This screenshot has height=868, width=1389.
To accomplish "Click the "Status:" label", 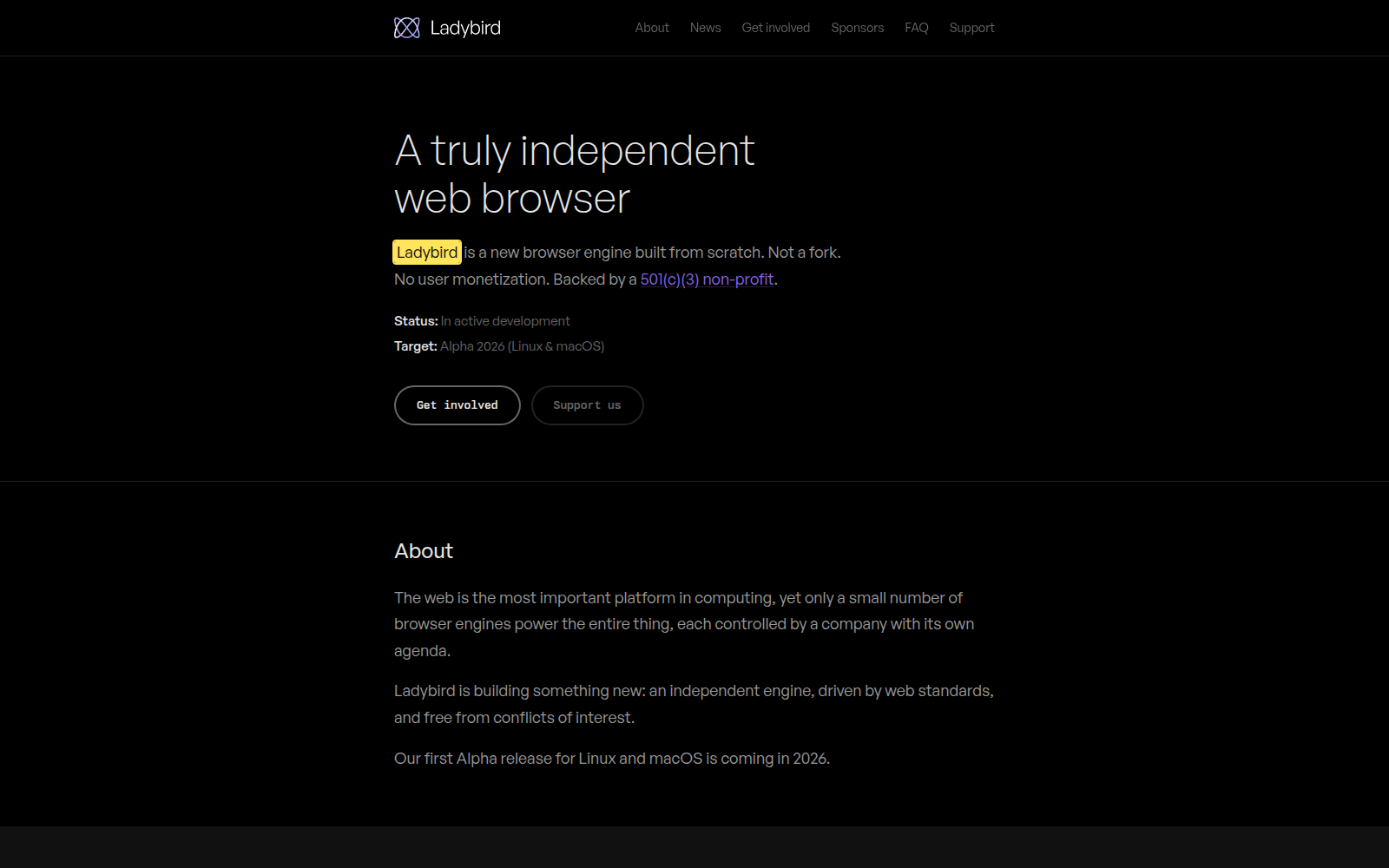I will (x=416, y=321).
